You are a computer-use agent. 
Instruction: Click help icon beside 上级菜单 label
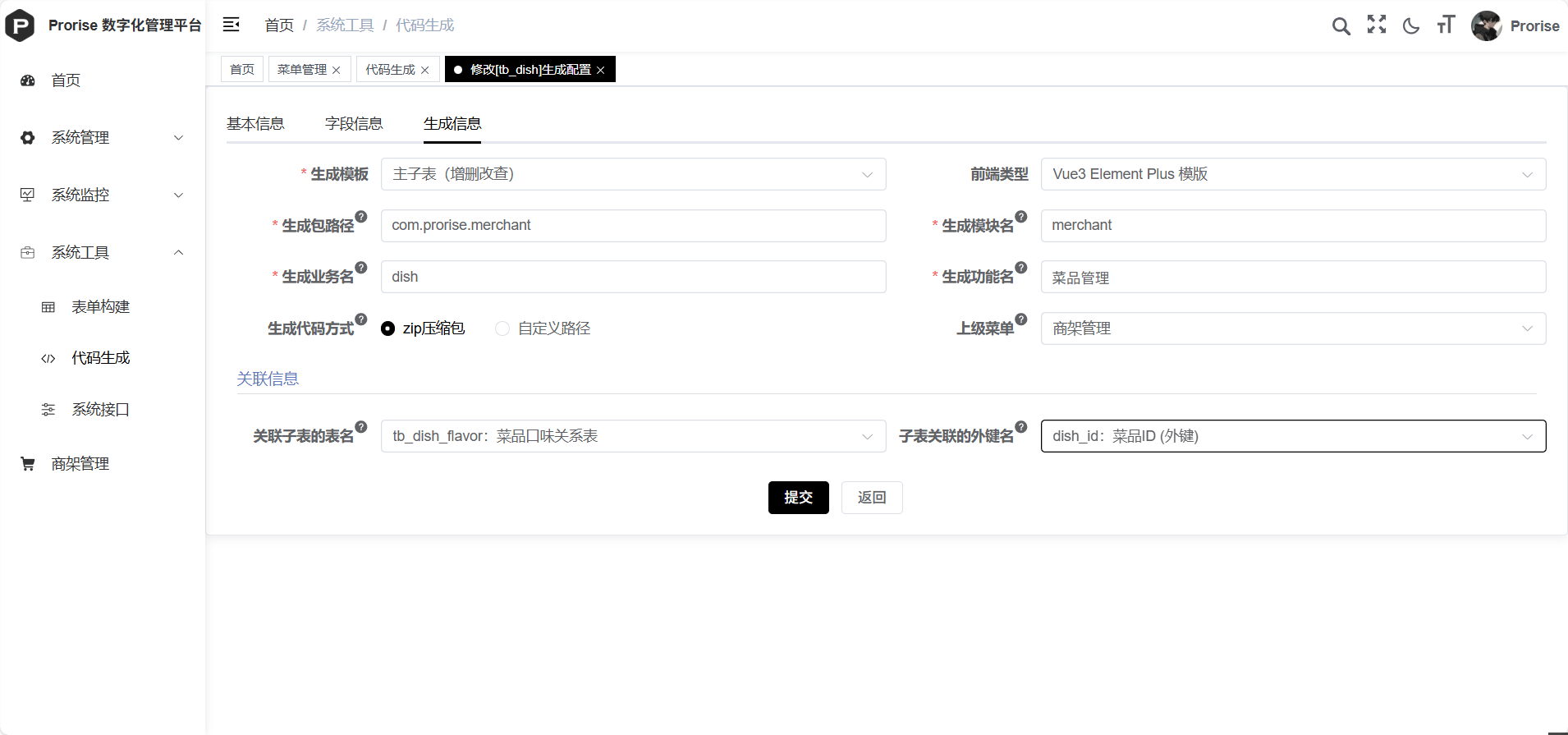(x=1021, y=319)
